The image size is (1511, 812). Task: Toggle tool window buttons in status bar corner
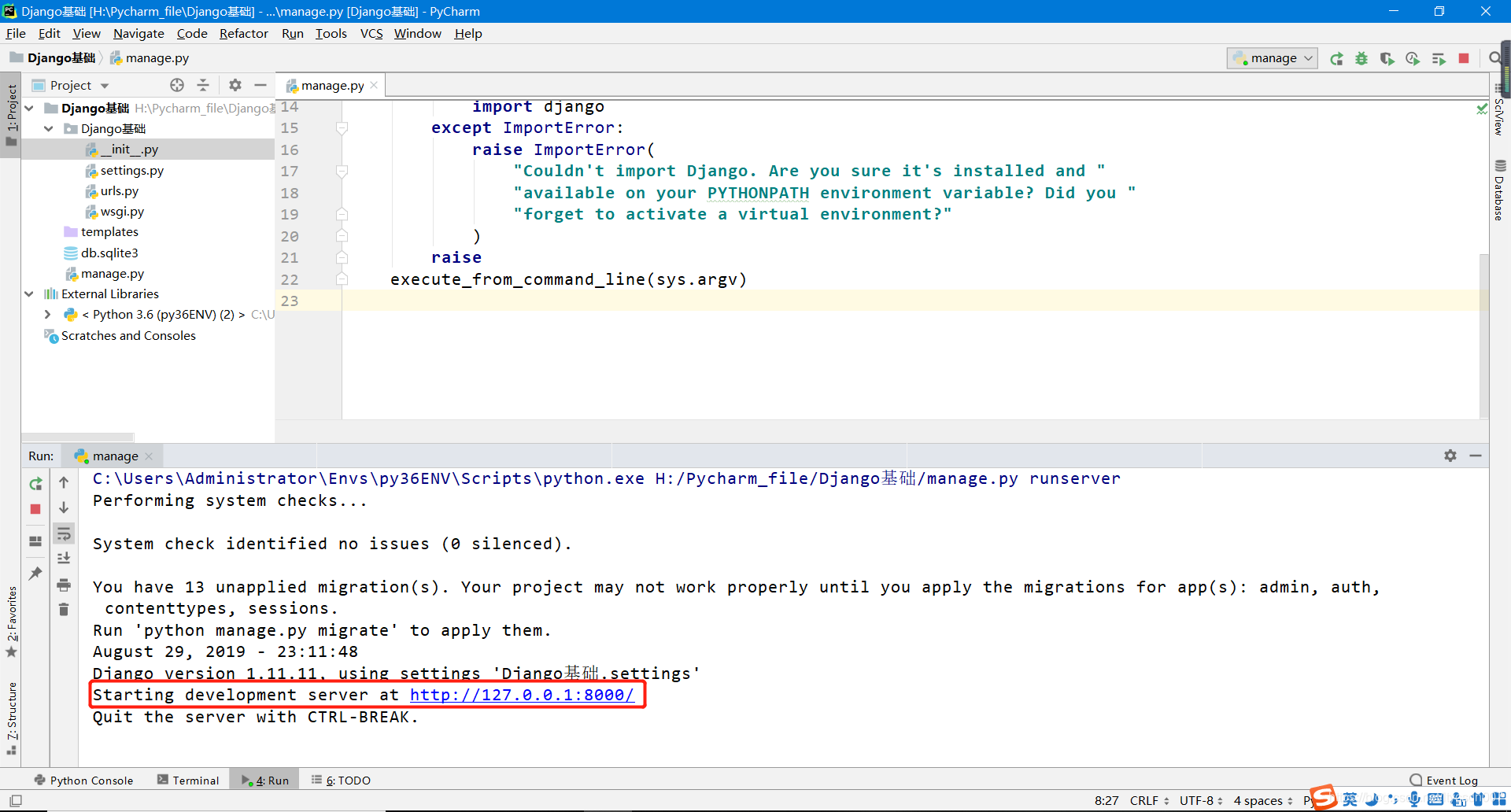(x=16, y=801)
